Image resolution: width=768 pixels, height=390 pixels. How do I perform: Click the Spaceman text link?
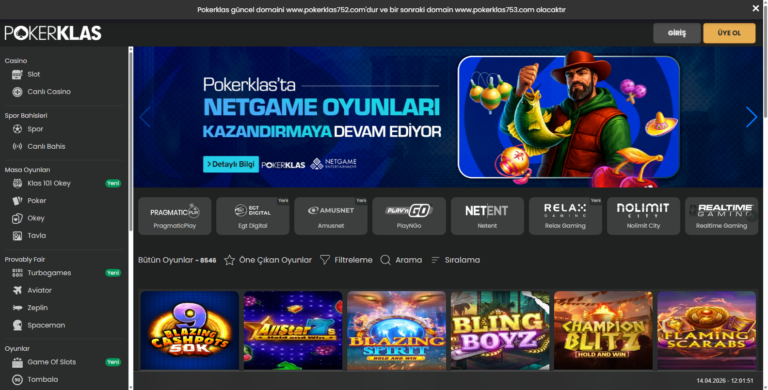pos(46,325)
